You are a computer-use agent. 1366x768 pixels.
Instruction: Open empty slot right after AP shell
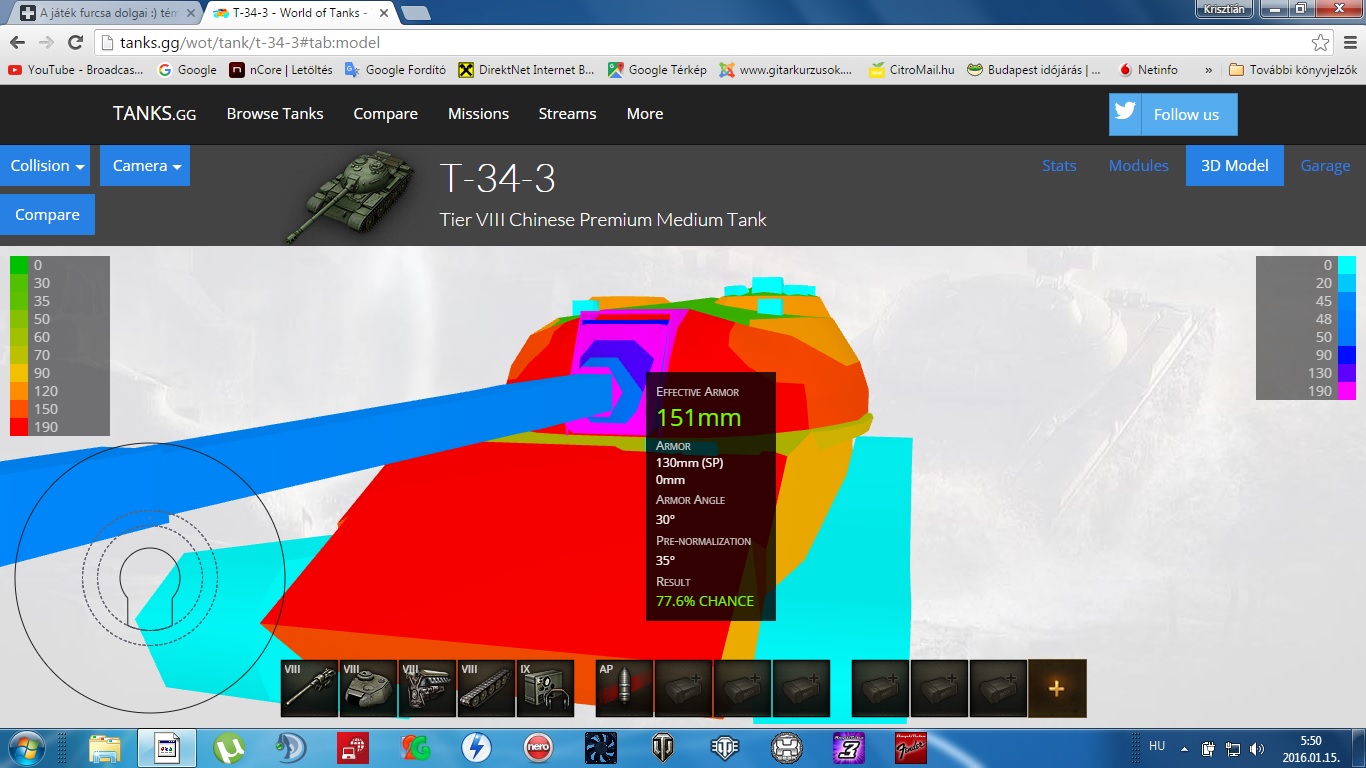tap(683, 689)
